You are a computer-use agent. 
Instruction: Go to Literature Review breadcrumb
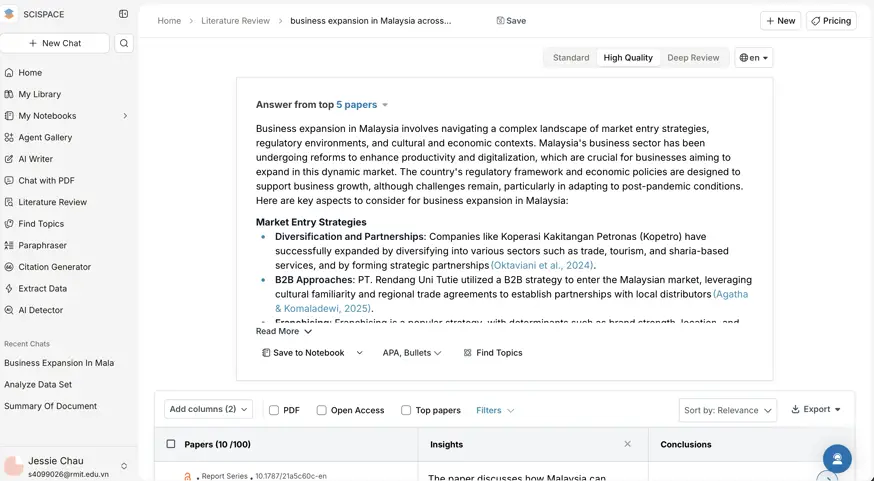tap(235, 21)
